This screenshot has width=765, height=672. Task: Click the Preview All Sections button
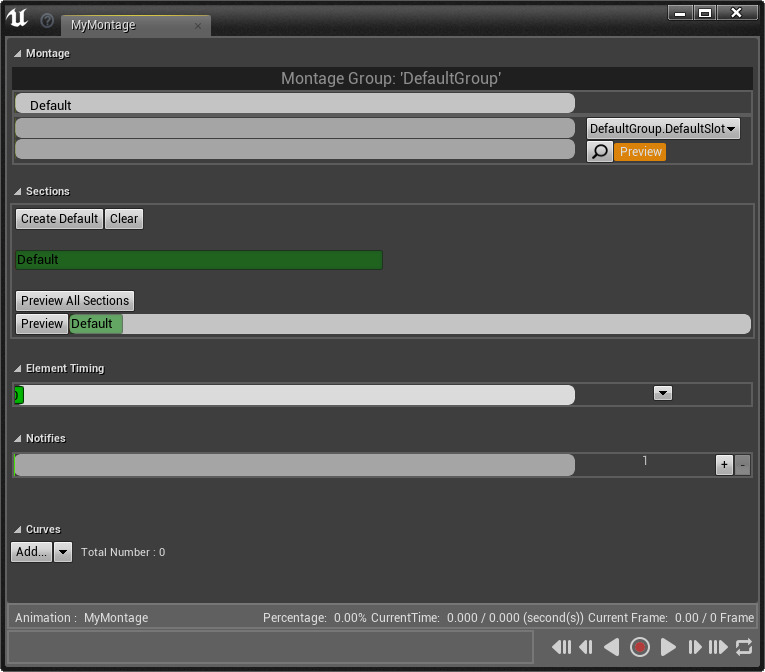click(x=75, y=301)
